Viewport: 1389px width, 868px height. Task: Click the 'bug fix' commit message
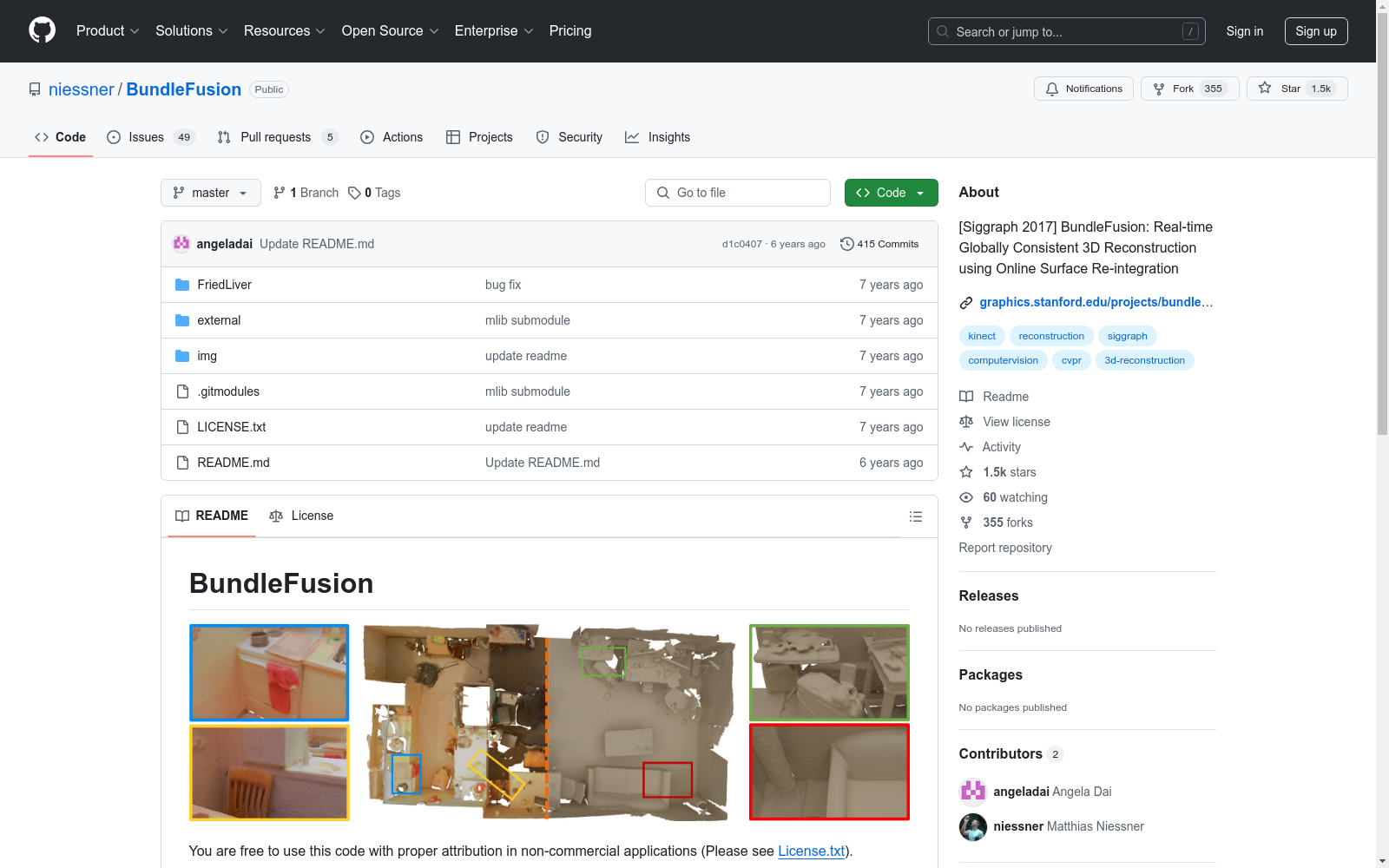pos(504,285)
